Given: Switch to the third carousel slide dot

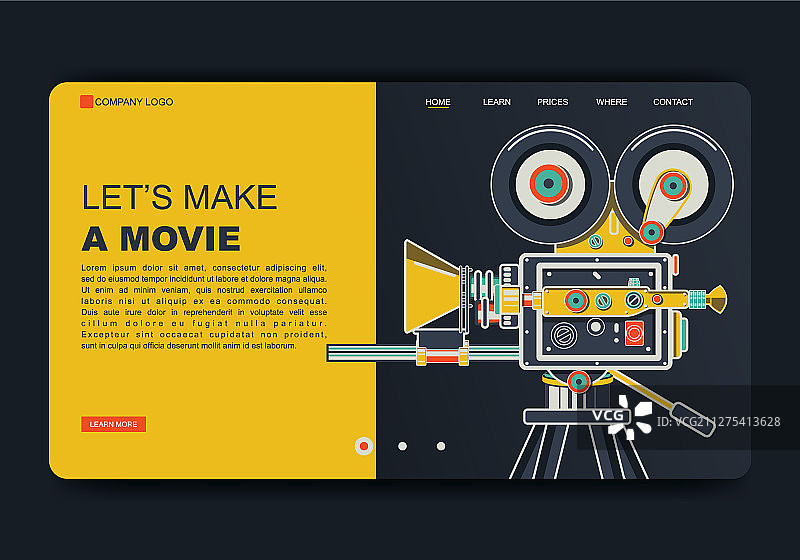Looking at the screenshot, I should click(x=440, y=446).
